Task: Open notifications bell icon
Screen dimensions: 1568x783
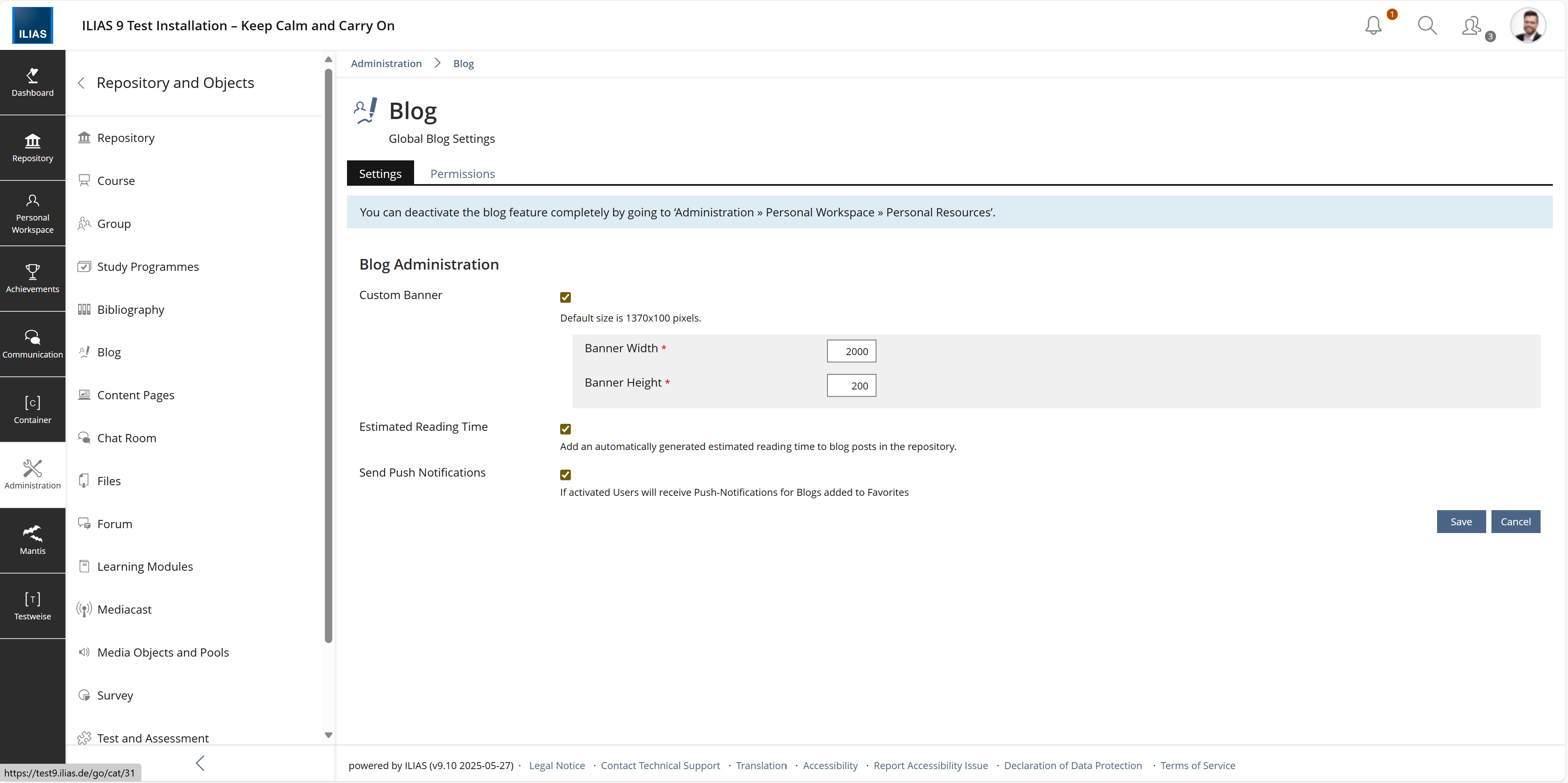Action: (1372, 25)
